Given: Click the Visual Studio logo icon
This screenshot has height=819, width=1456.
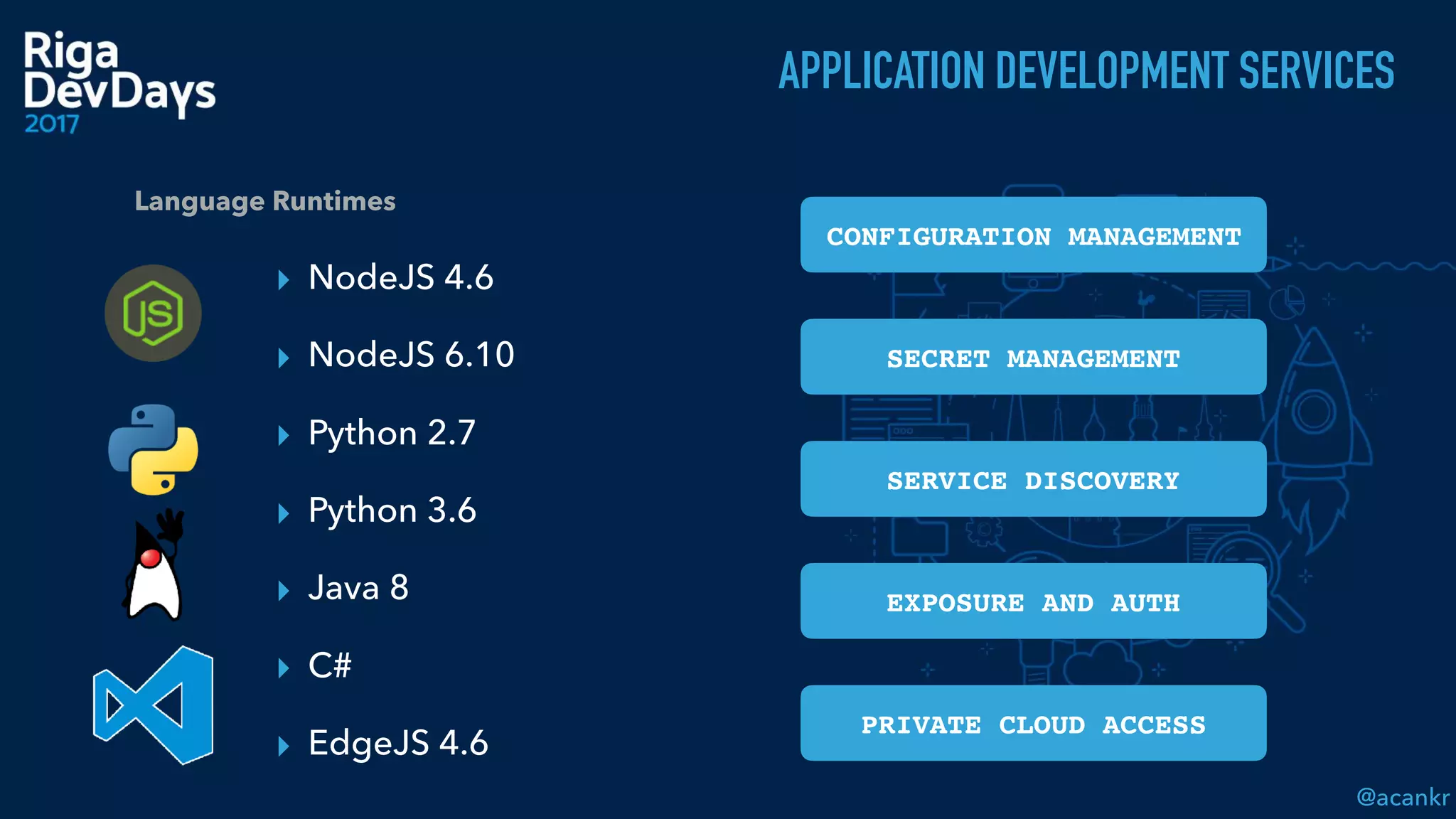Looking at the screenshot, I should click(x=154, y=705).
